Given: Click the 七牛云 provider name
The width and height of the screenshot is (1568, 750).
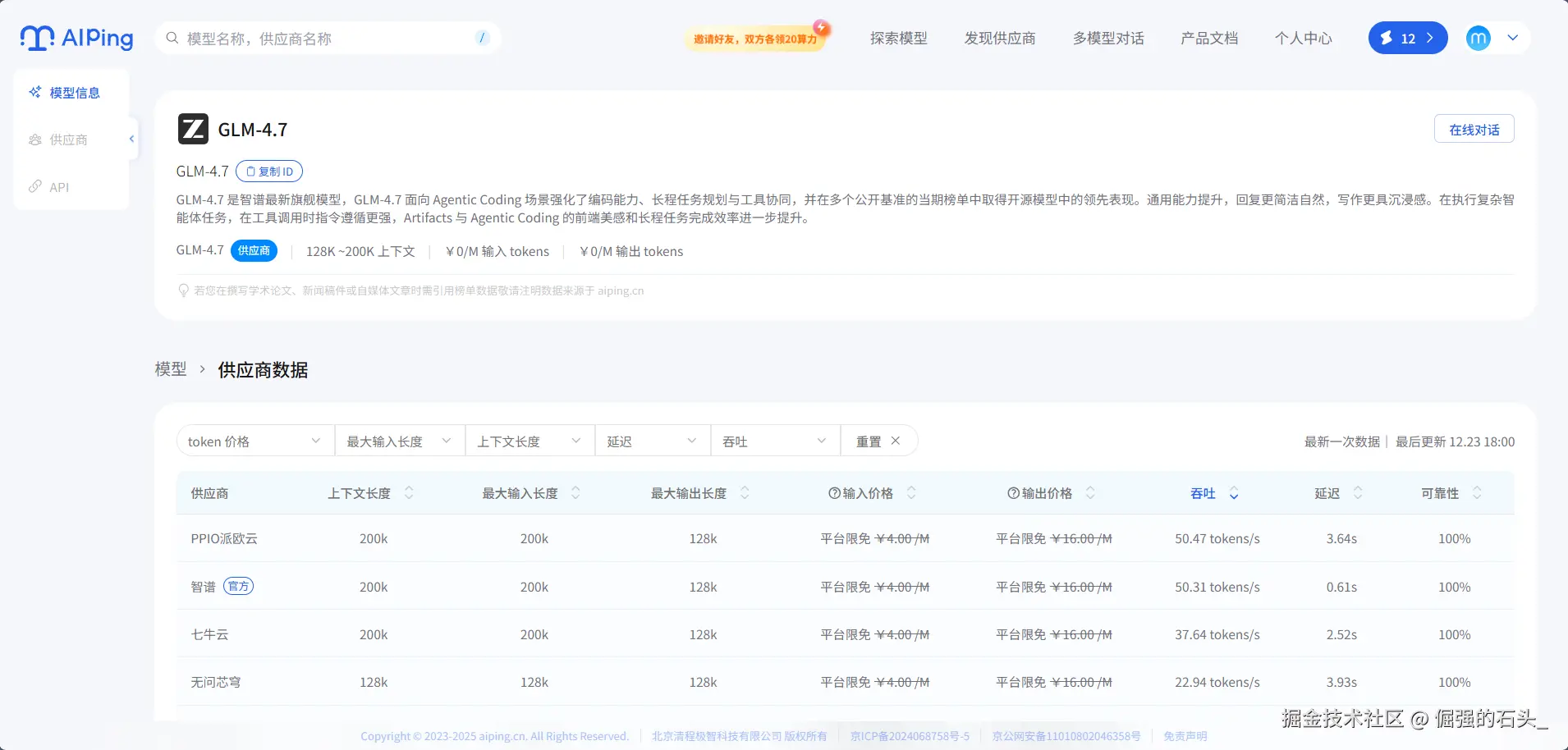Looking at the screenshot, I should (x=209, y=634).
